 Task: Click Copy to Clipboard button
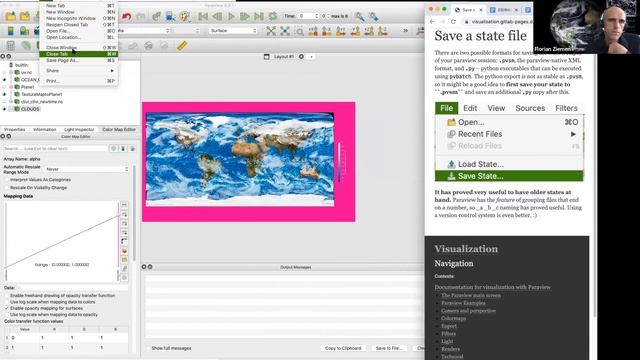click(x=343, y=348)
